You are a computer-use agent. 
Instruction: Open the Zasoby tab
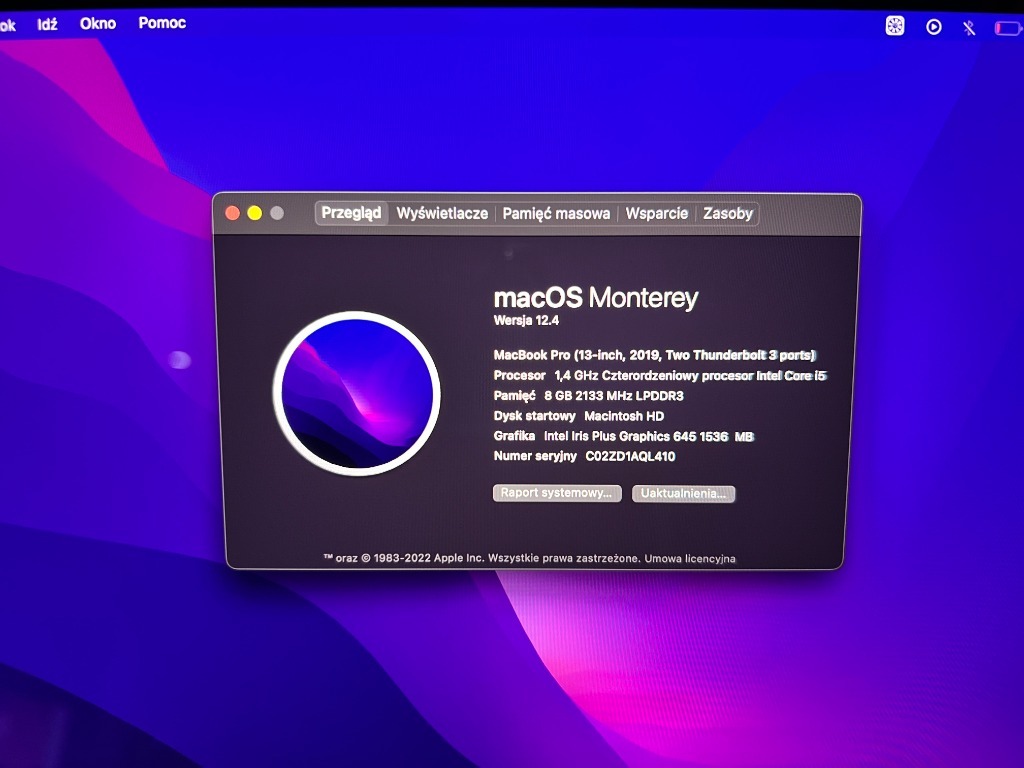click(728, 213)
